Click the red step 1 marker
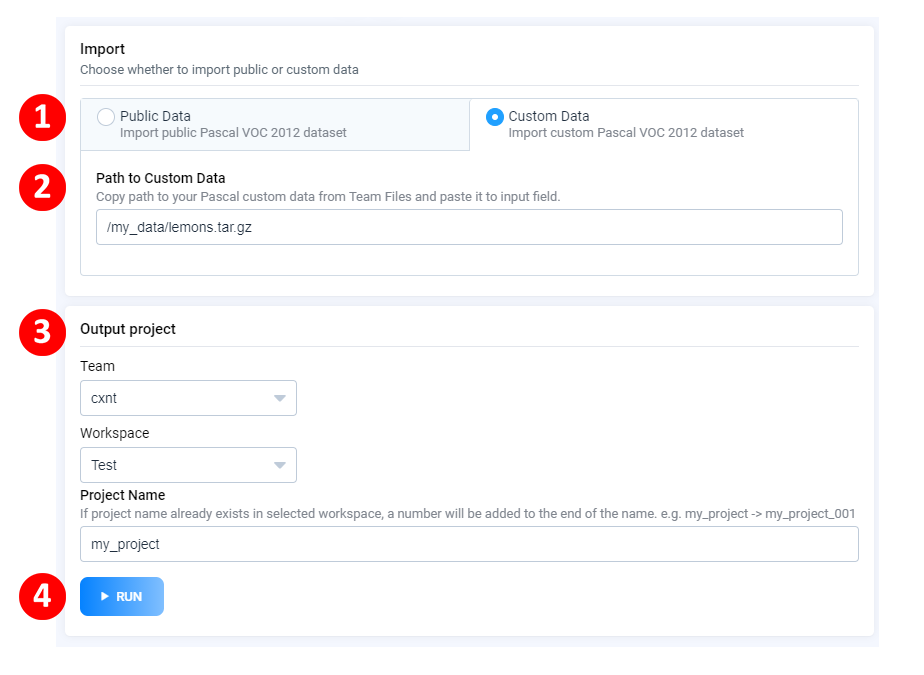 coord(42,117)
